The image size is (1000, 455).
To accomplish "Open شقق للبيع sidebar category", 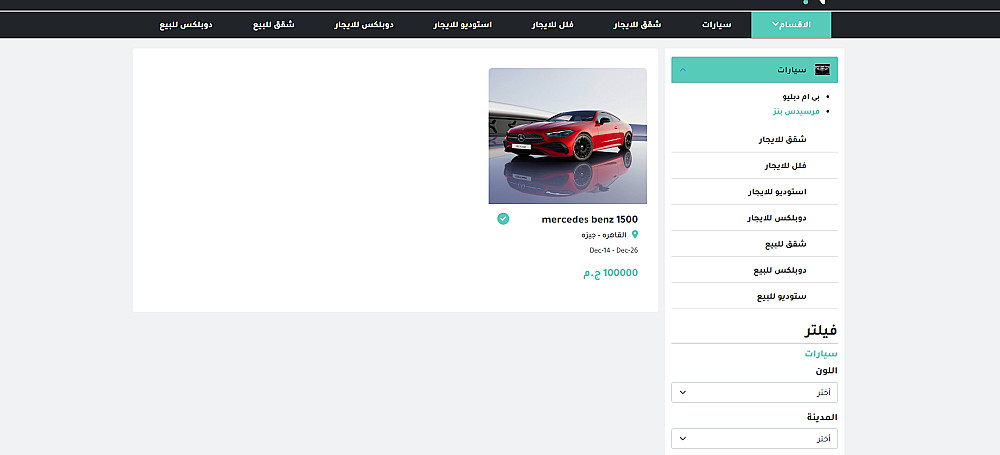I will tap(754, 244).
